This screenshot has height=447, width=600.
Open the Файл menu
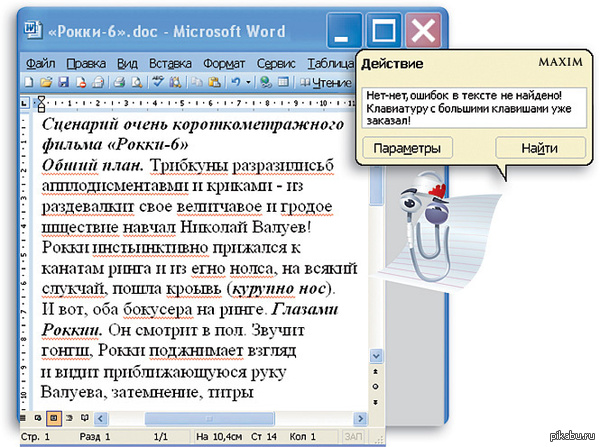coord(40,62)
